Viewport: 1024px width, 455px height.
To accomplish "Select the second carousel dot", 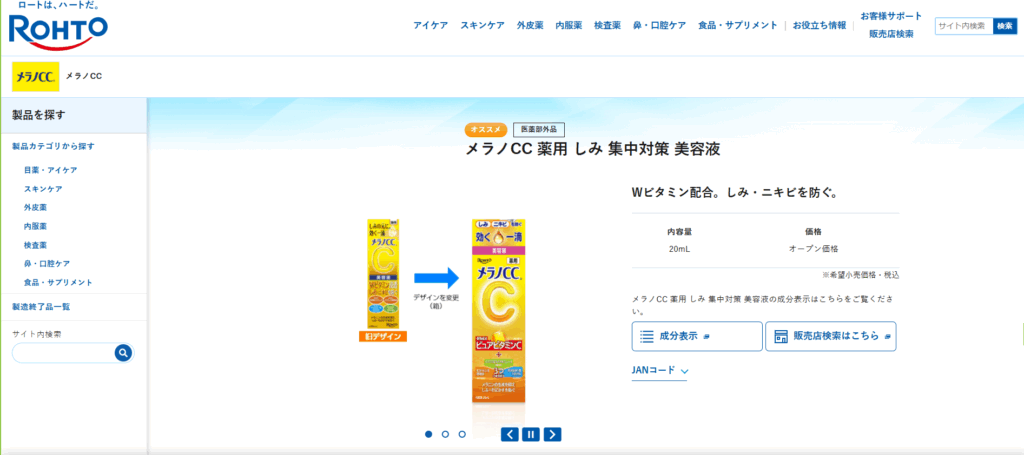I will [445, 434].
